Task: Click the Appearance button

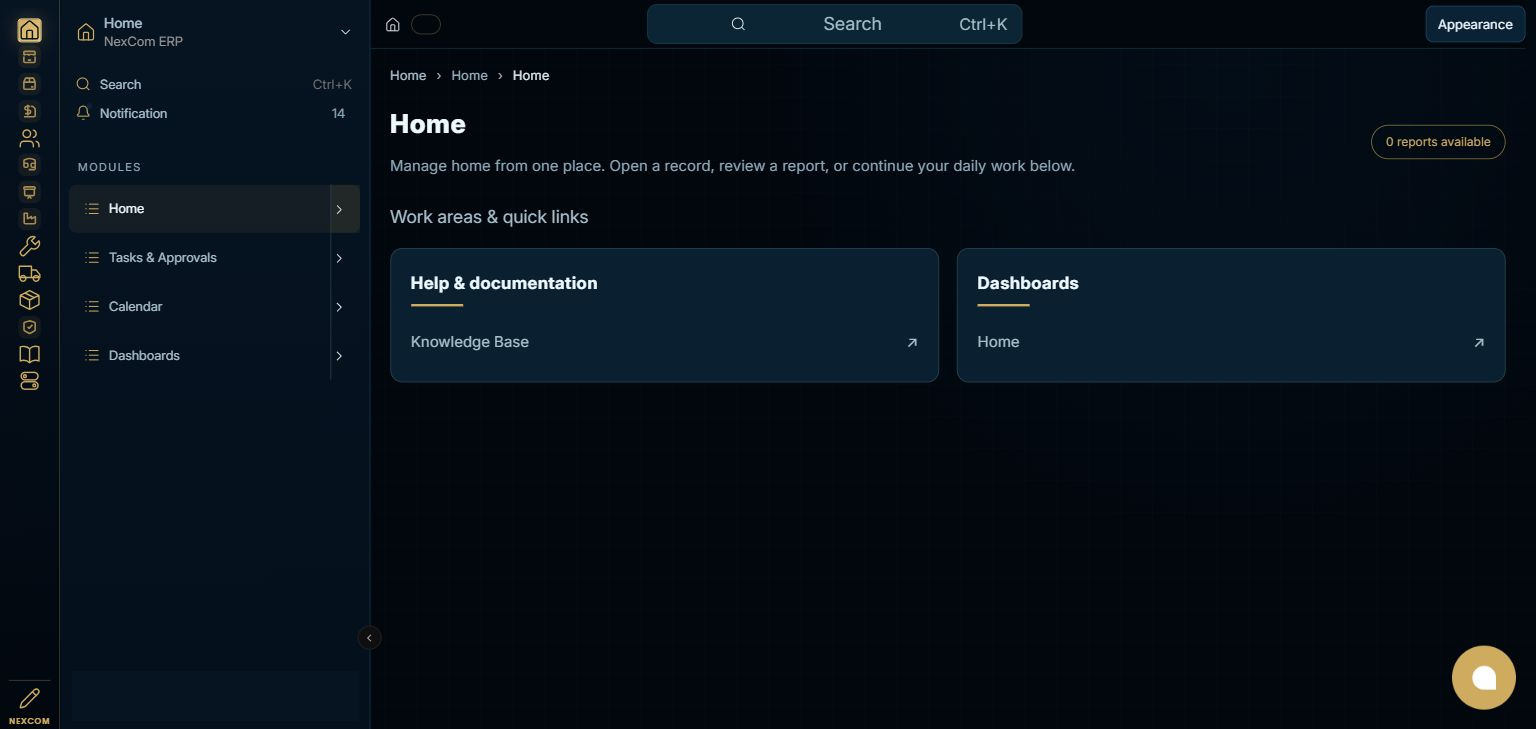Action: point(1475,25)
